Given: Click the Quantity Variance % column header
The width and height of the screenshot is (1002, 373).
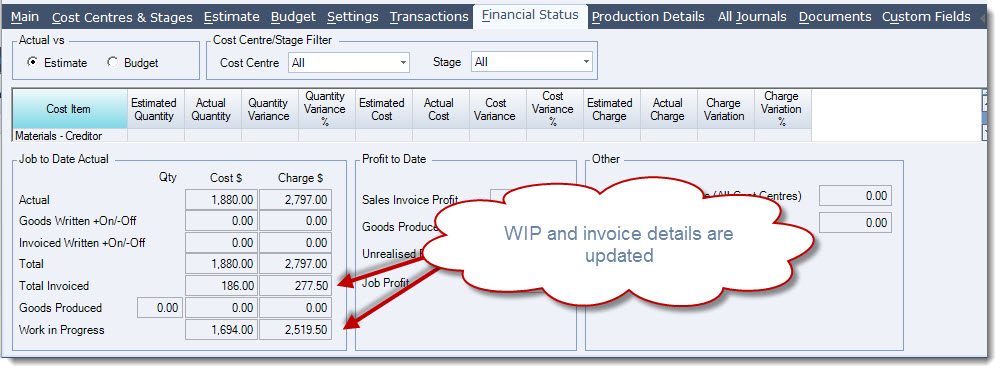Looking at the screenshot, I should (327, 109).
